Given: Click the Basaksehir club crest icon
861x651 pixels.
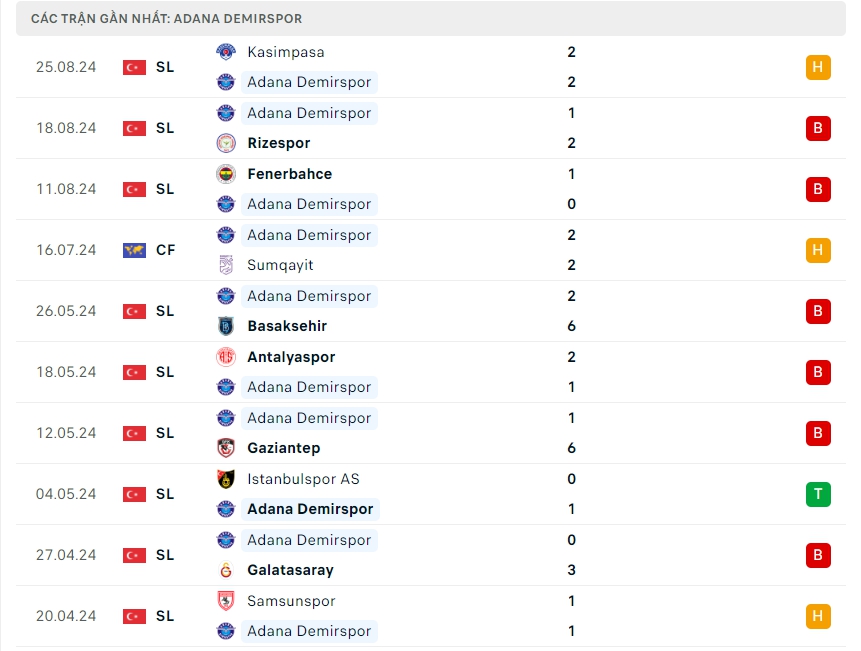Looking at the screenshot, I should pyautogui.click(x=226, y=326).
